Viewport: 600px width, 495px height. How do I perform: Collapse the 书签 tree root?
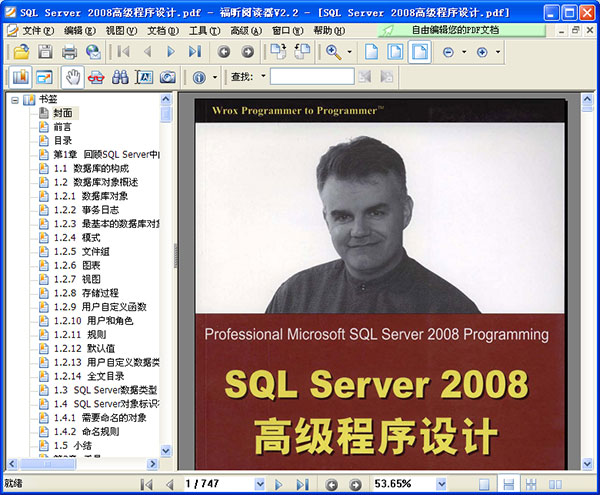(x=15, y=100)
